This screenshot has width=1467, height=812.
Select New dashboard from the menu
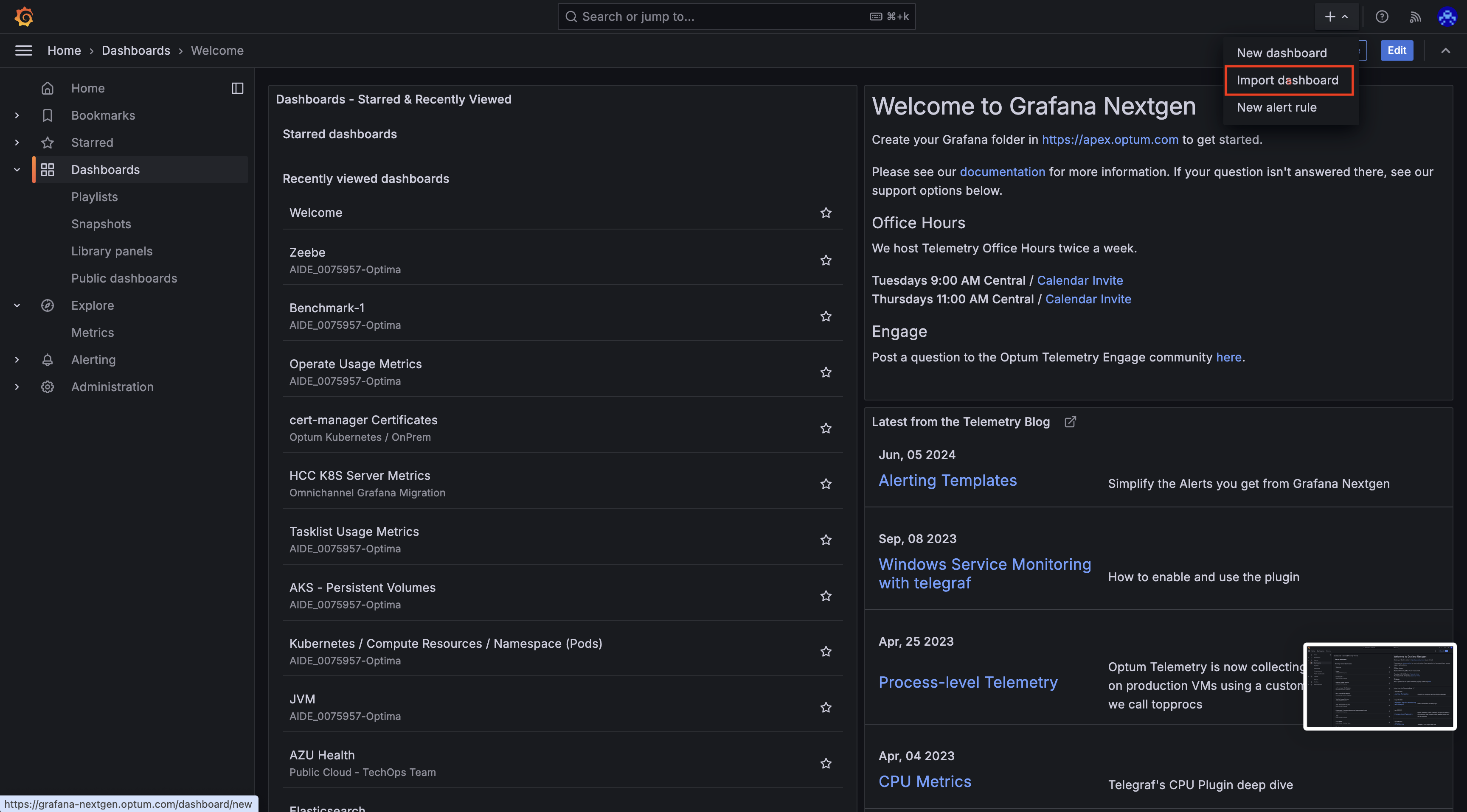click(x=1282, y=53)
